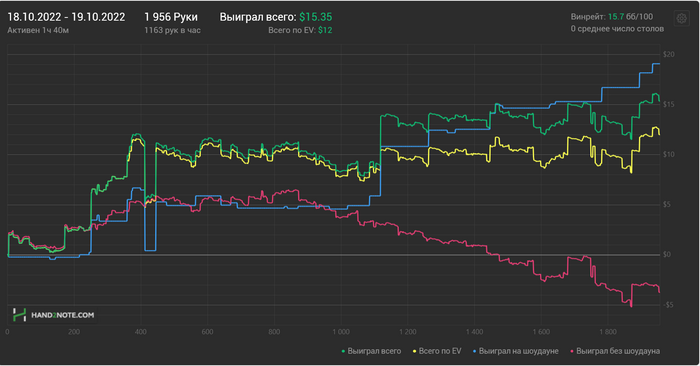Click the -$5 y-axis label
Image resolution: width=700 pixels, height=366 pixels.
pyautogui.click(x=668, y=305)
